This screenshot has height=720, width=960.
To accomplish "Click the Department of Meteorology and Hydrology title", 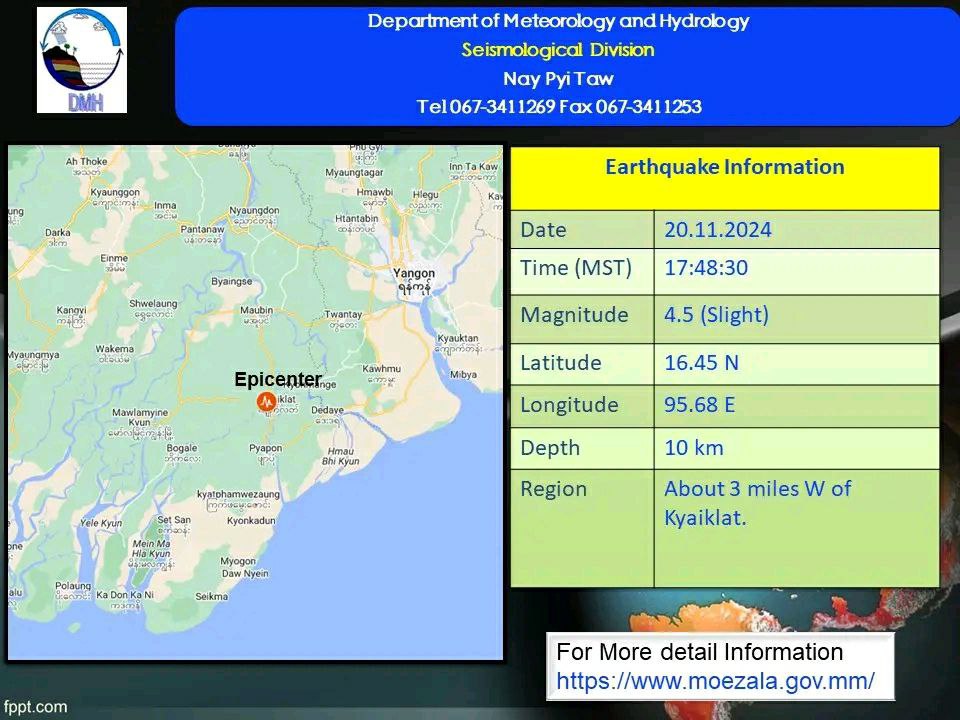I will [x=558, y=21].
